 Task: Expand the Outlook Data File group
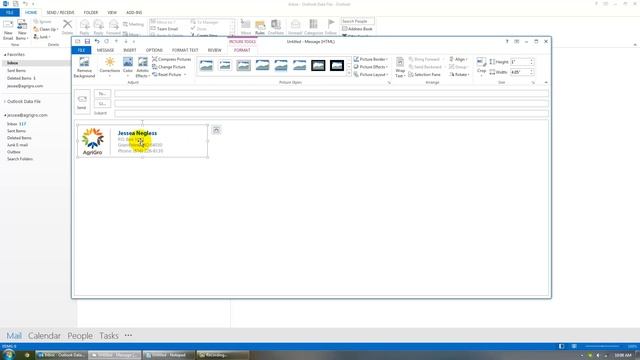coord(5,102)
